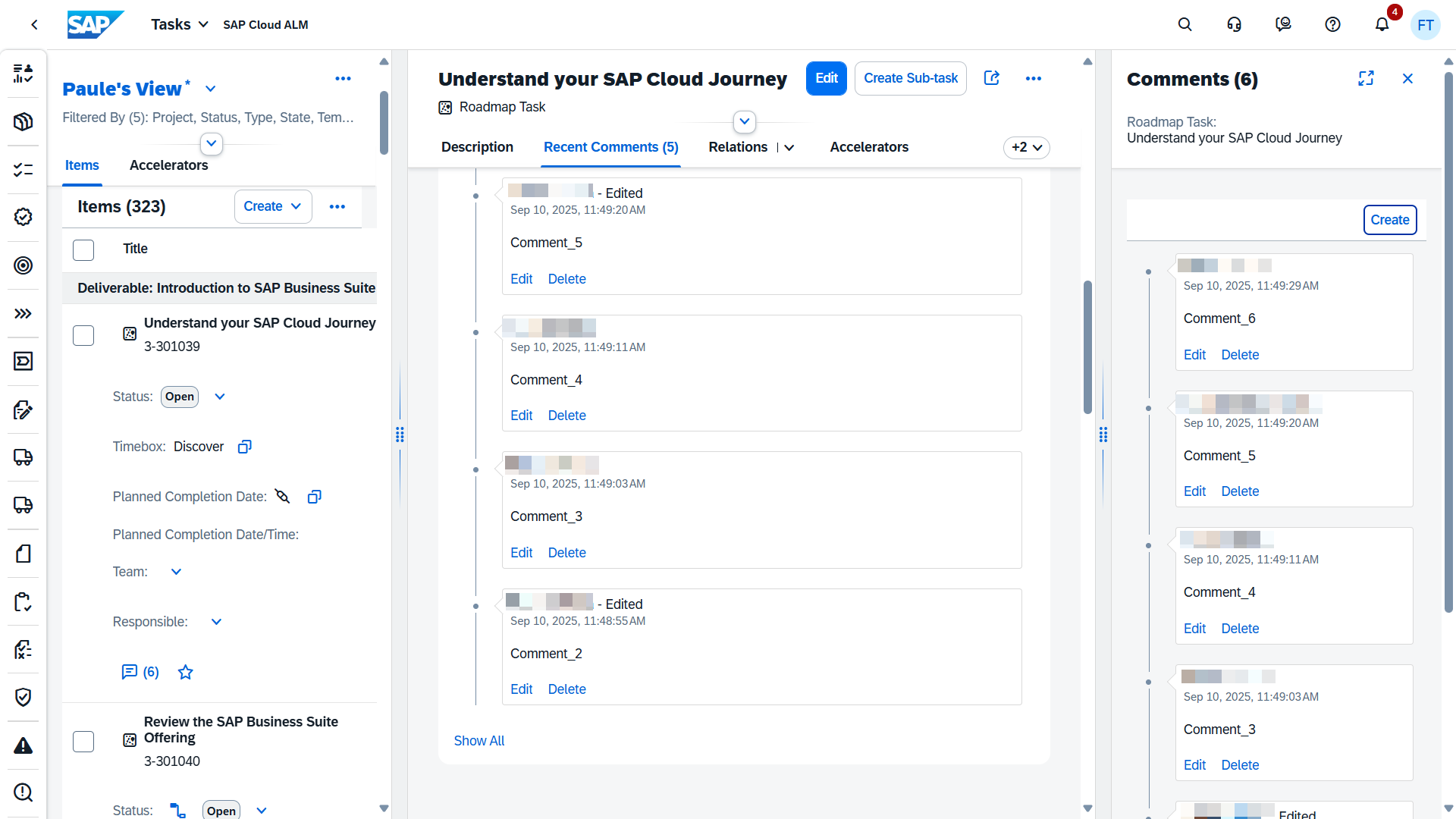1456x819 pixels.
Task: Click the Create Sub-task button
Action: coord(910,78)
